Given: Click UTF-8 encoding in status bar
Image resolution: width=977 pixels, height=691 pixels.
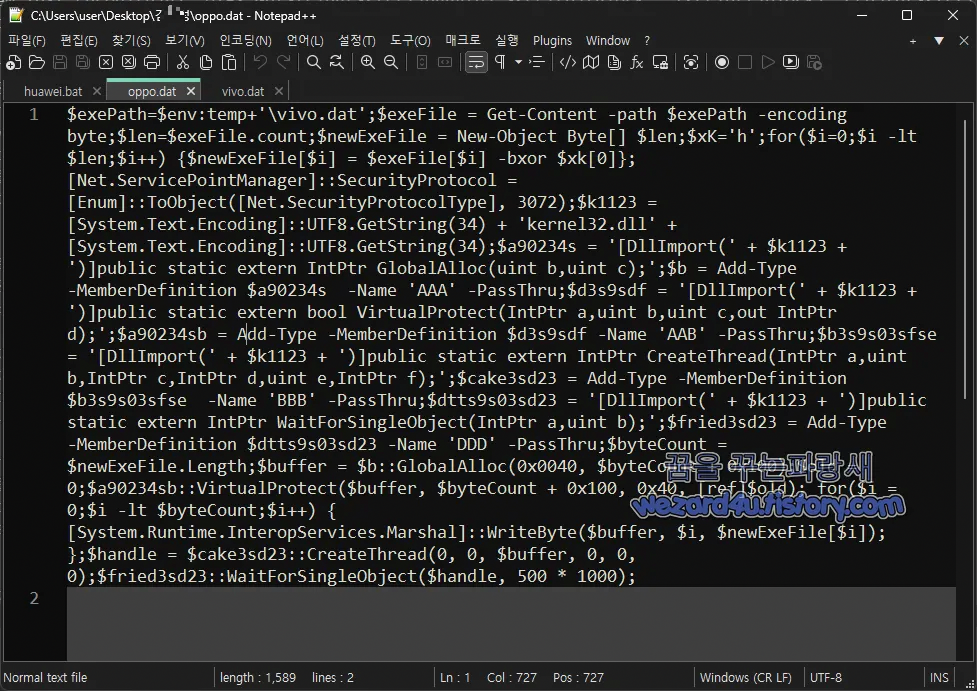Looking at the screenshot, I should (x=826, y=678).
